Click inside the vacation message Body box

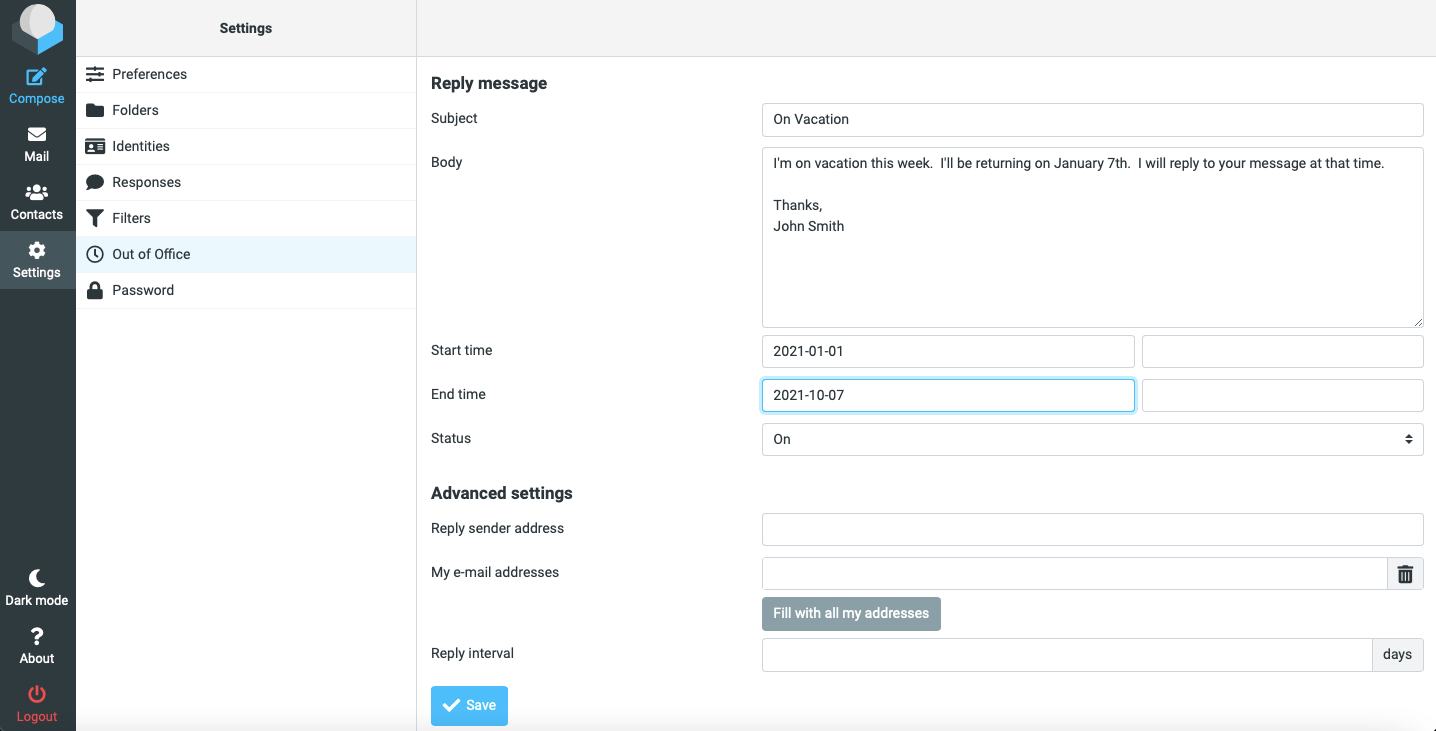pyautogui.click(x=1092, y=237)
